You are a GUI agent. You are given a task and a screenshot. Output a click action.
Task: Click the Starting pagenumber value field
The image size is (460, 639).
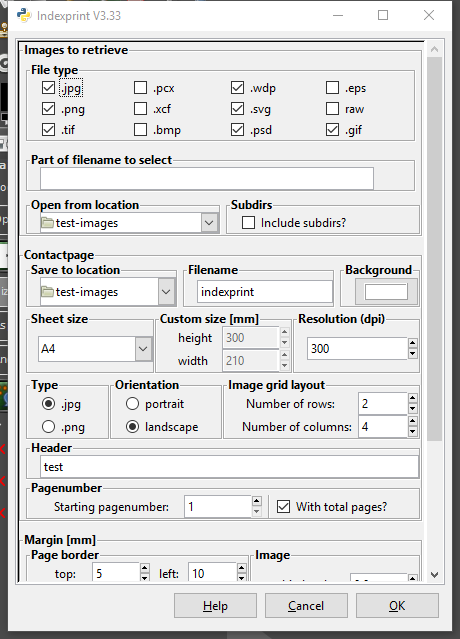(x=218, y=507)
